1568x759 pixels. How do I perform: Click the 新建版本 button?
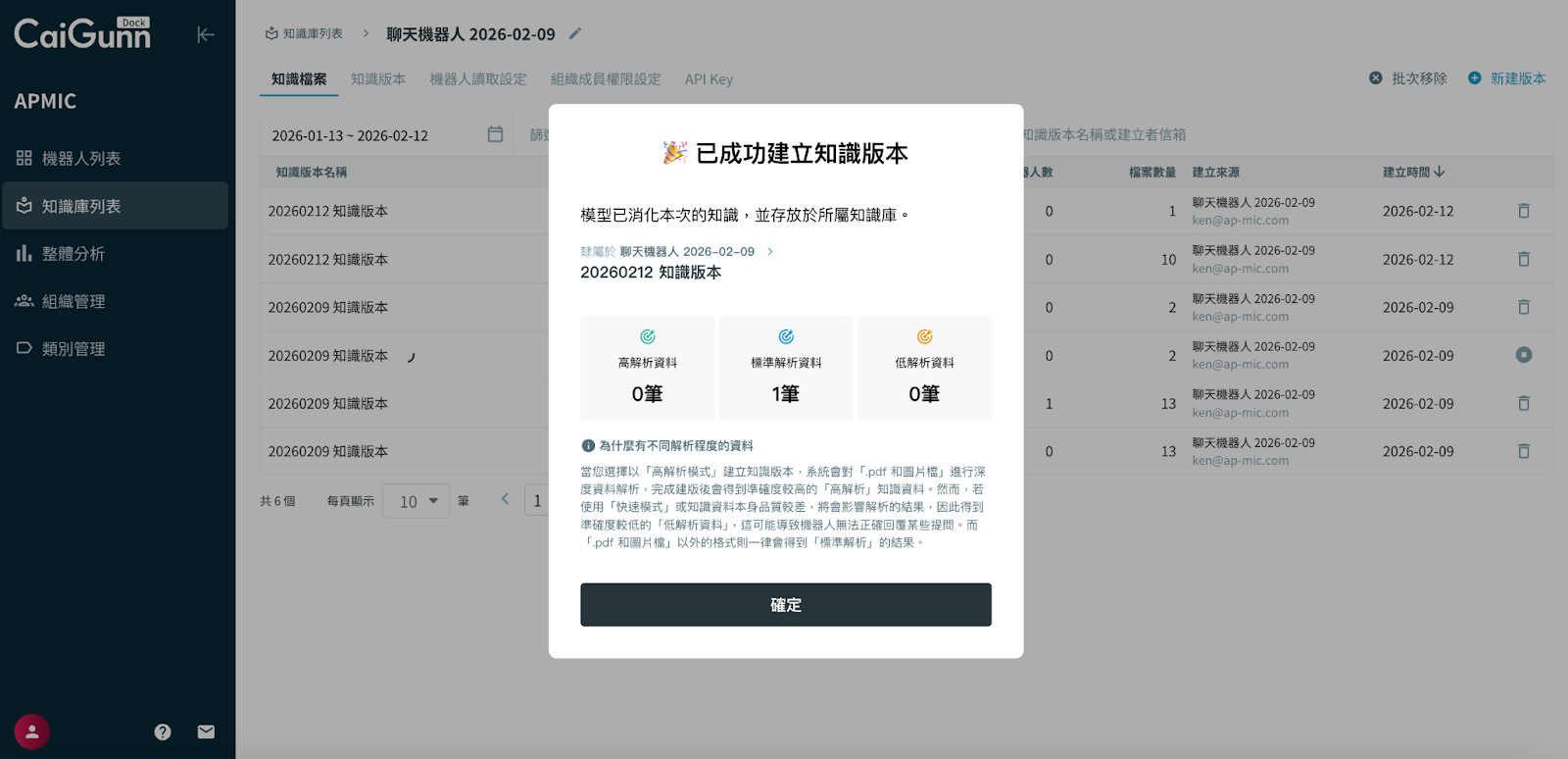point(1506,78)
